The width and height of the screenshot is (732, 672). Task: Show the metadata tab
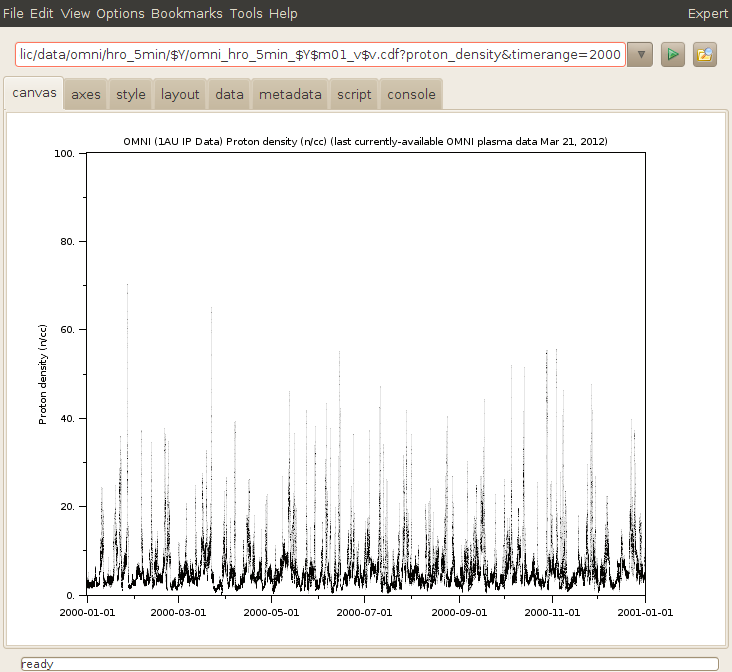[290, 95]
